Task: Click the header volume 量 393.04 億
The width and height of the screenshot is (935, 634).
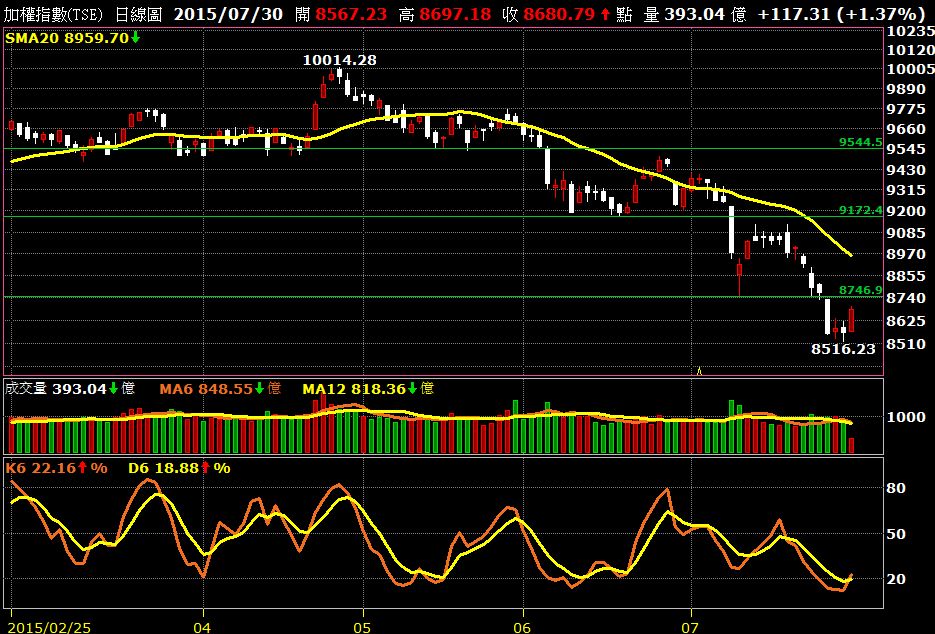Action: click(x=695, y=14)
